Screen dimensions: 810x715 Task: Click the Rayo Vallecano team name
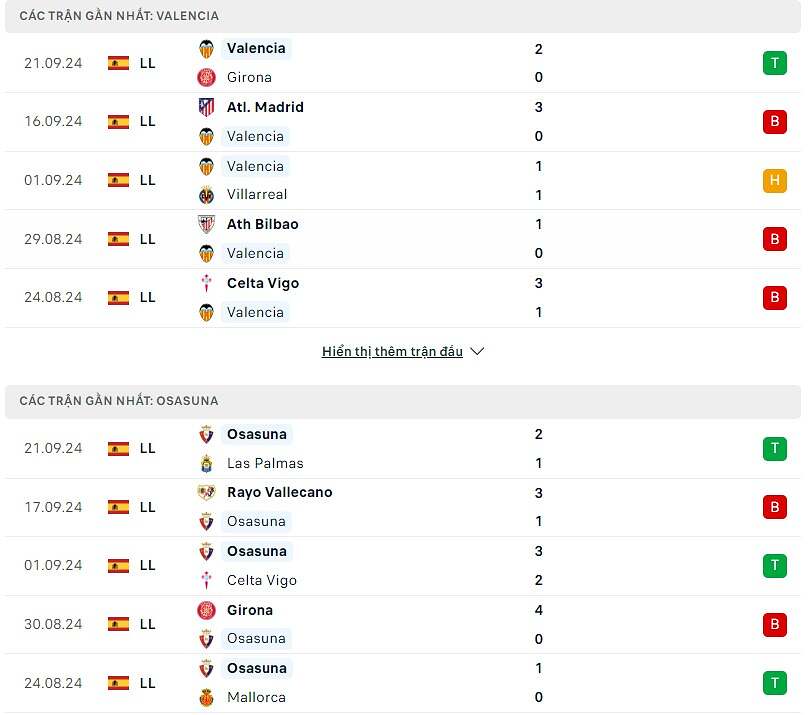click(279, 492)
